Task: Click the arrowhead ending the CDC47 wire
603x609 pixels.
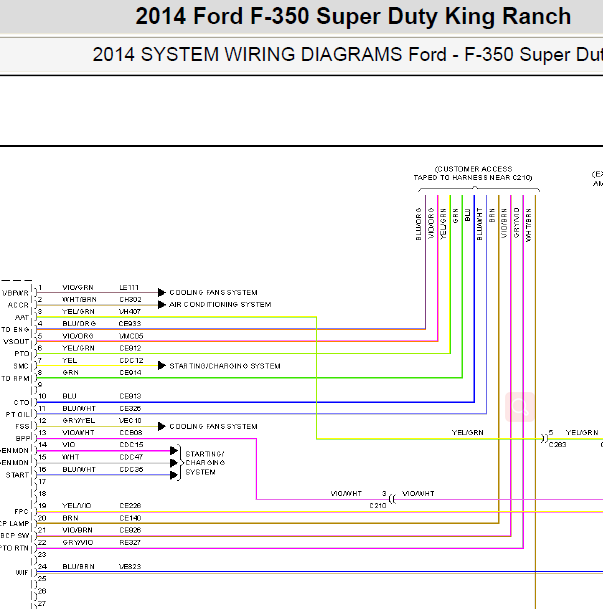Action: (174, 463)
